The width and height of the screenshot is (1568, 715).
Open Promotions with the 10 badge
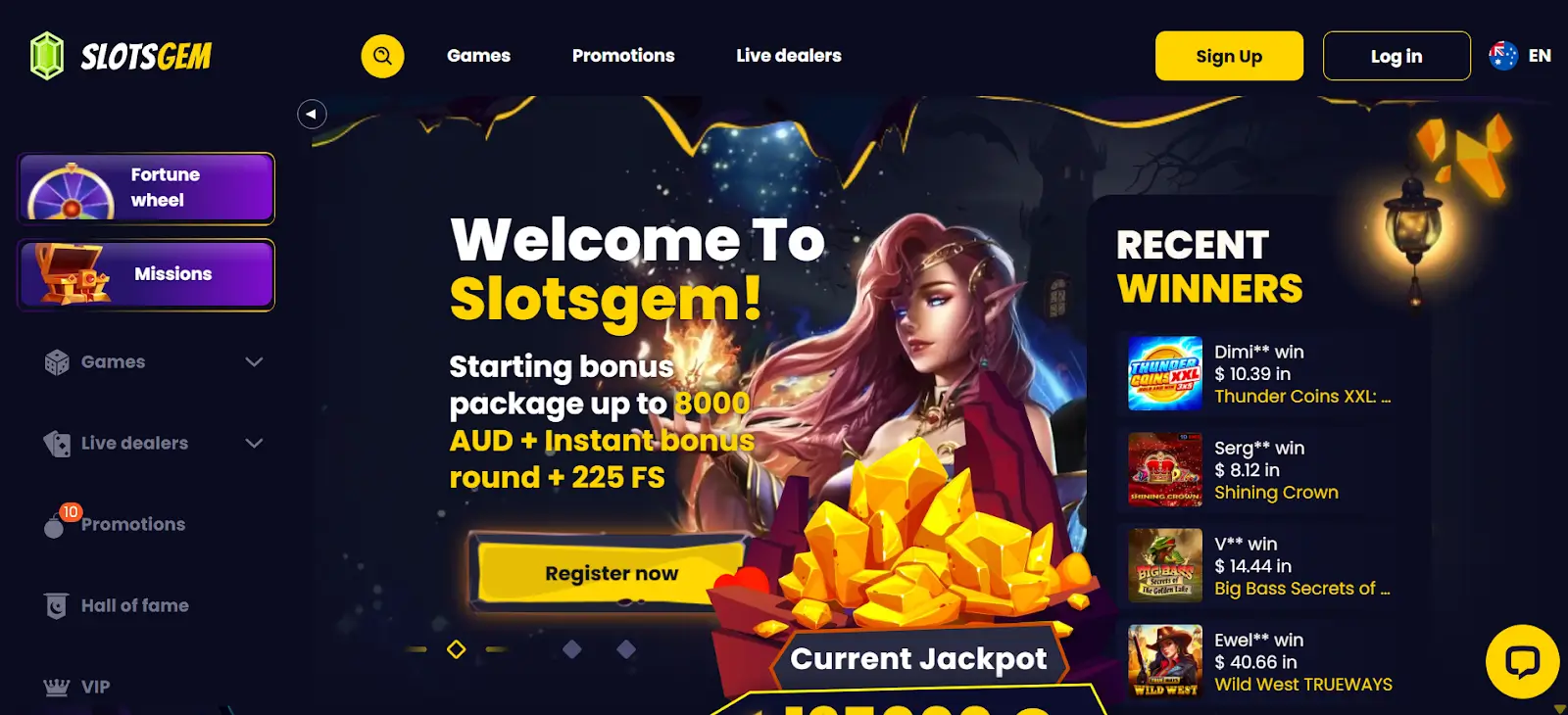pos(115,524)
